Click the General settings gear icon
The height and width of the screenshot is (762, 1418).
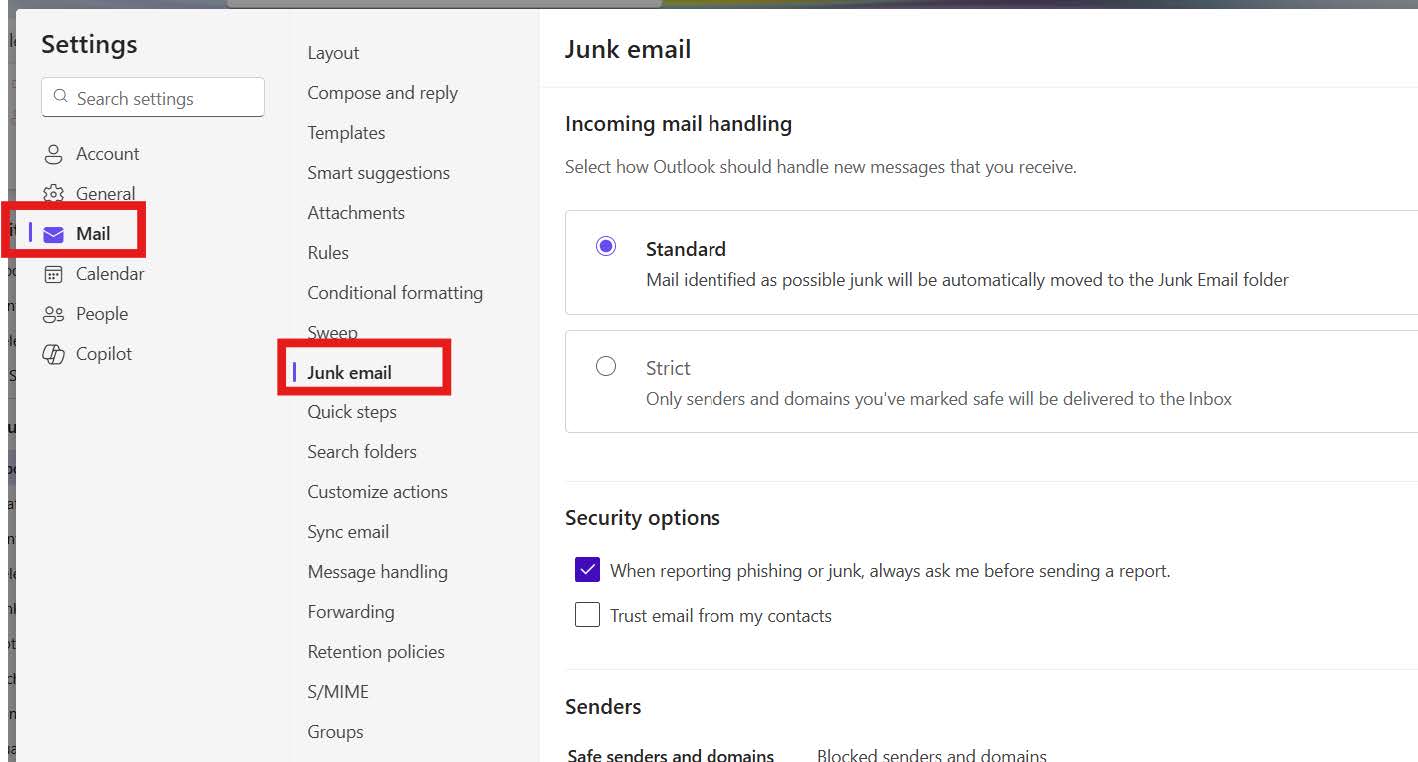(53, 193)
